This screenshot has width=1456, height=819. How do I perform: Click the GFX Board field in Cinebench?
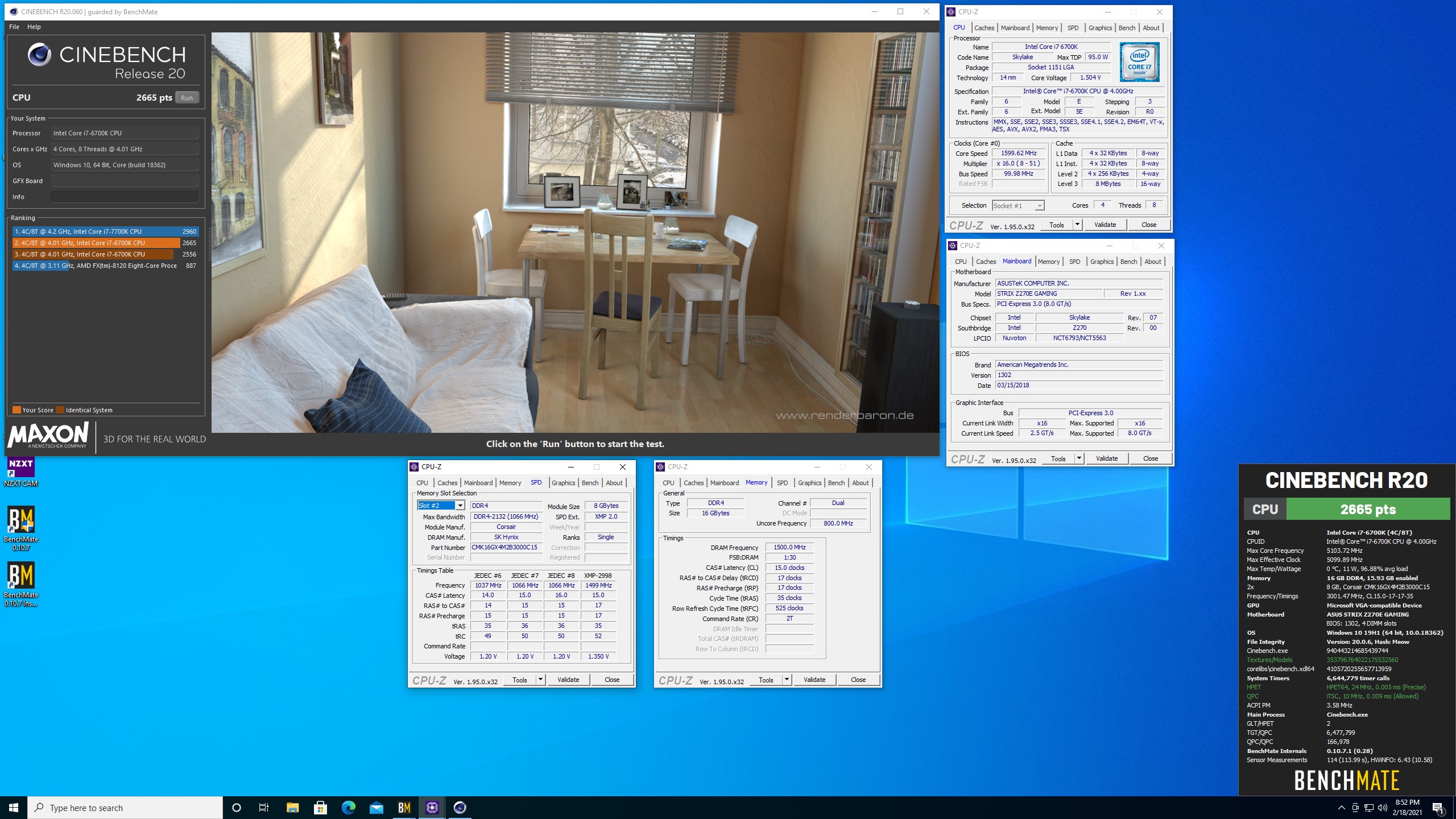[x=125, y=181]
